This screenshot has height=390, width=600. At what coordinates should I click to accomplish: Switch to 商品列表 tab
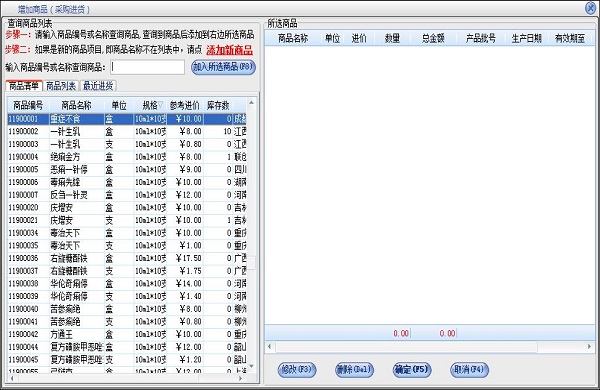coord(61,86)
